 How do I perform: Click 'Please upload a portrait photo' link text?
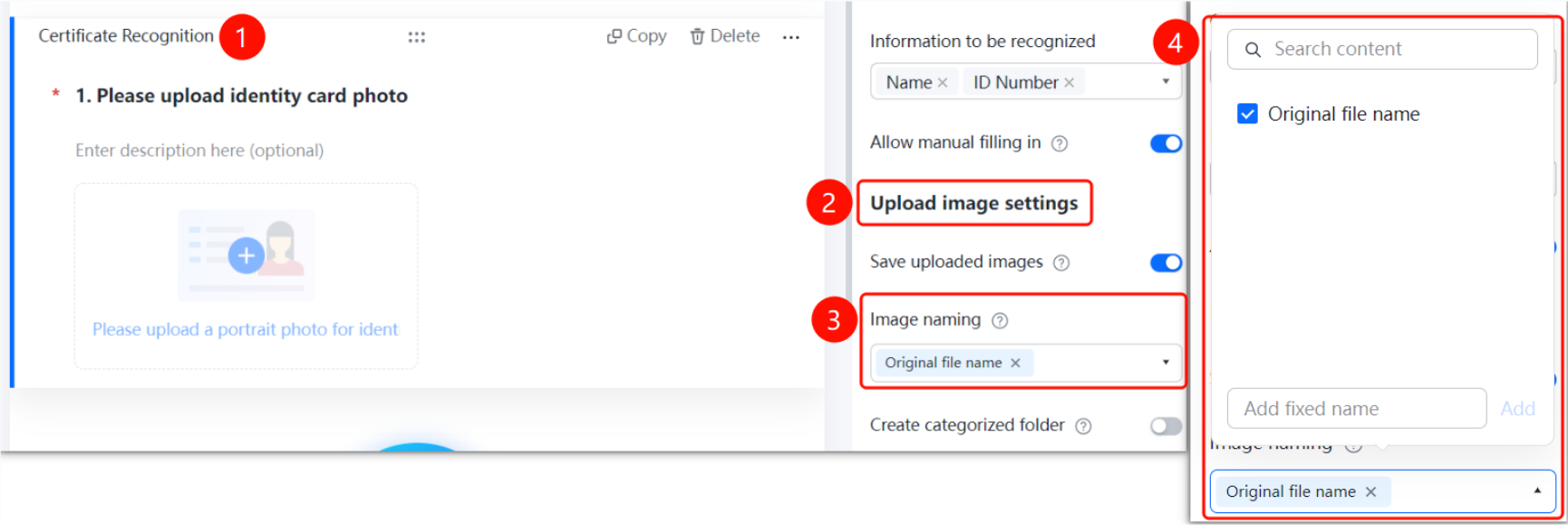coord(245,329)
